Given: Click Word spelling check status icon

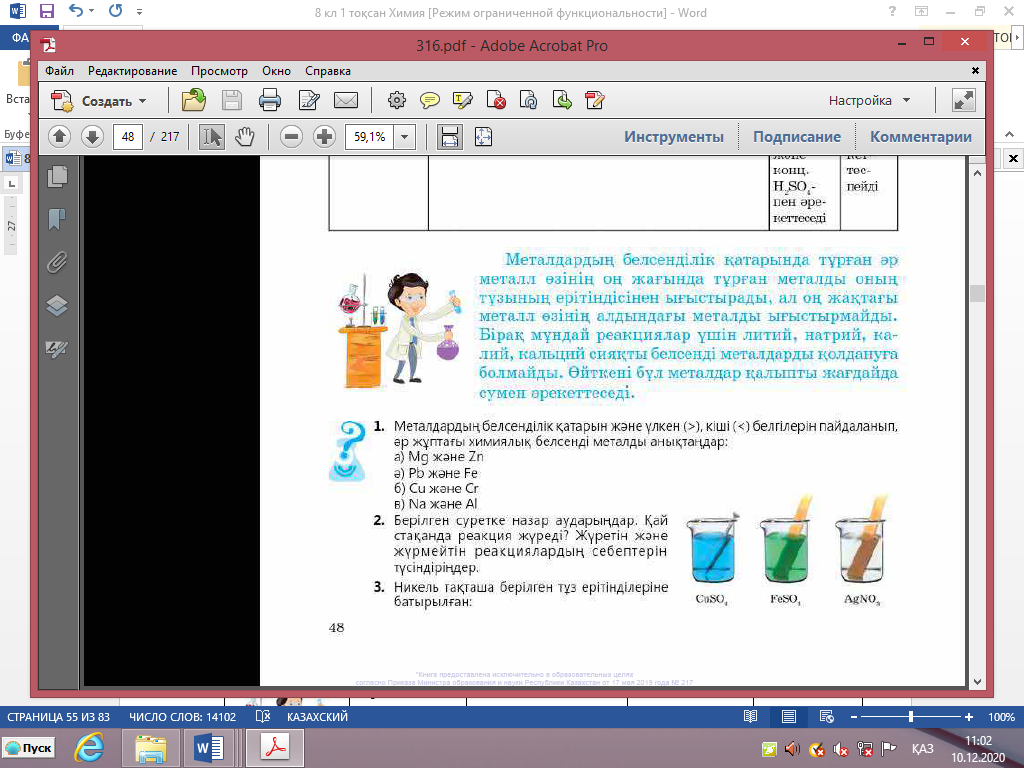Looking at the screenshot, I should click(263, 716).
